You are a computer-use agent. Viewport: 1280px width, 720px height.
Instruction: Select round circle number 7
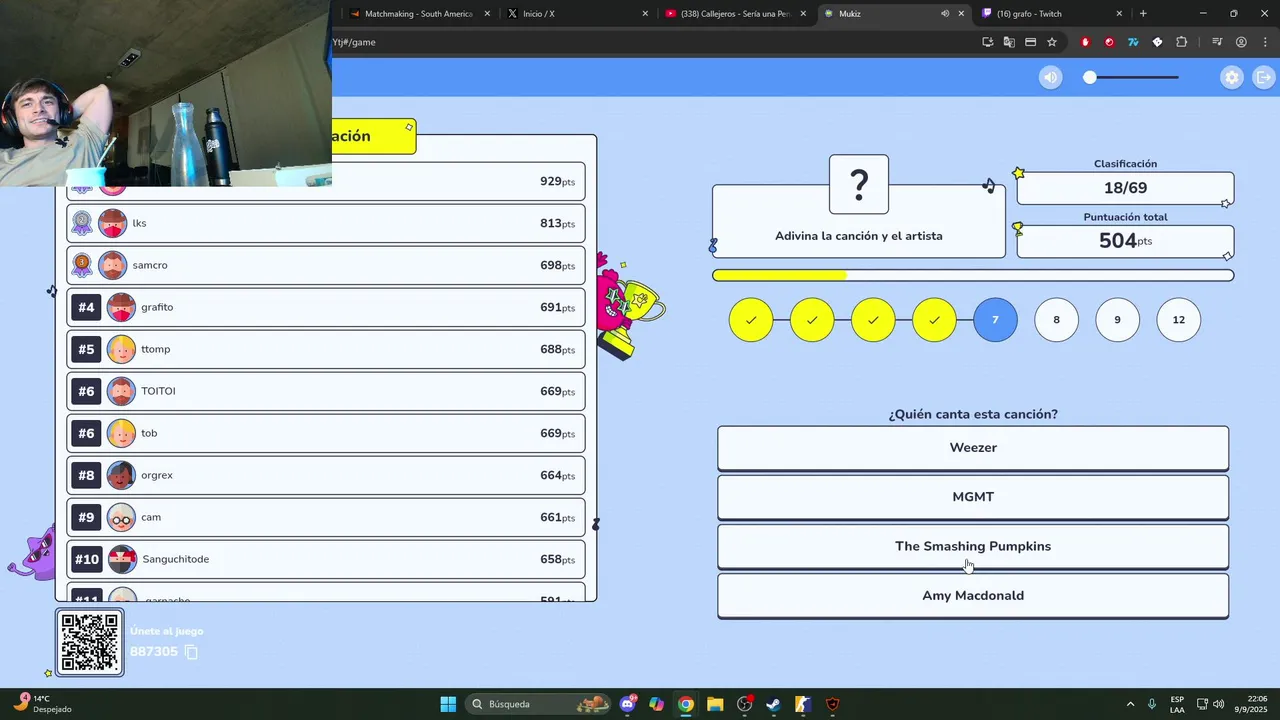click(x=995, y=320)
